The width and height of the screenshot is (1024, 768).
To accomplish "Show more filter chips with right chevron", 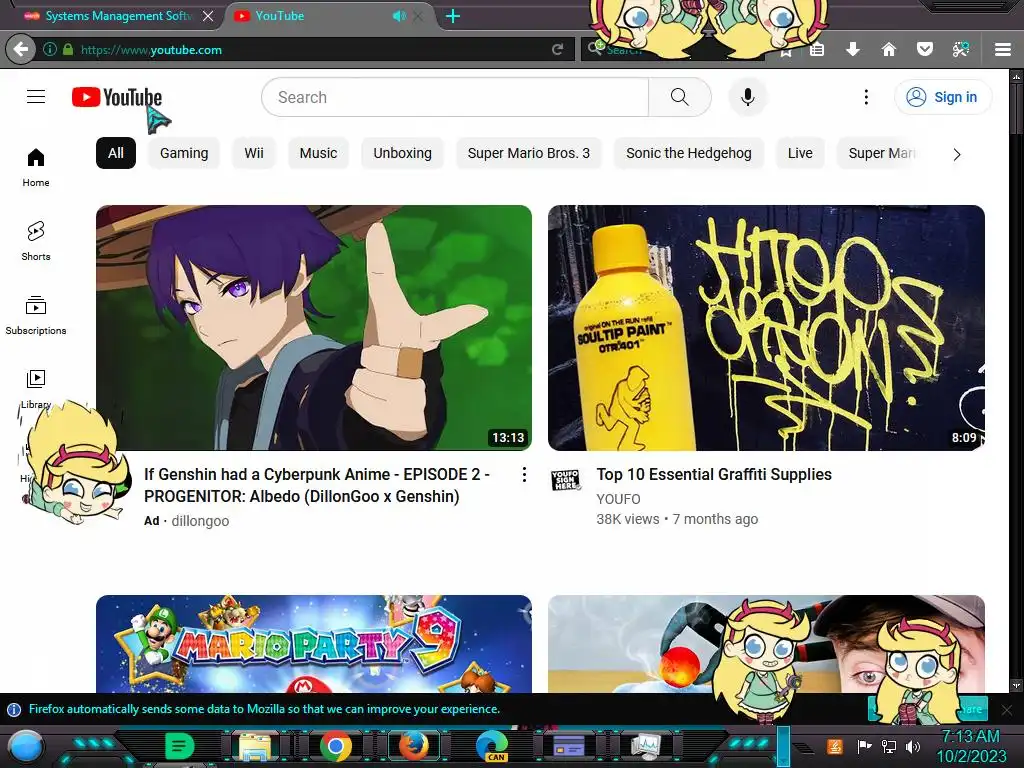I will tap(957, 154).
